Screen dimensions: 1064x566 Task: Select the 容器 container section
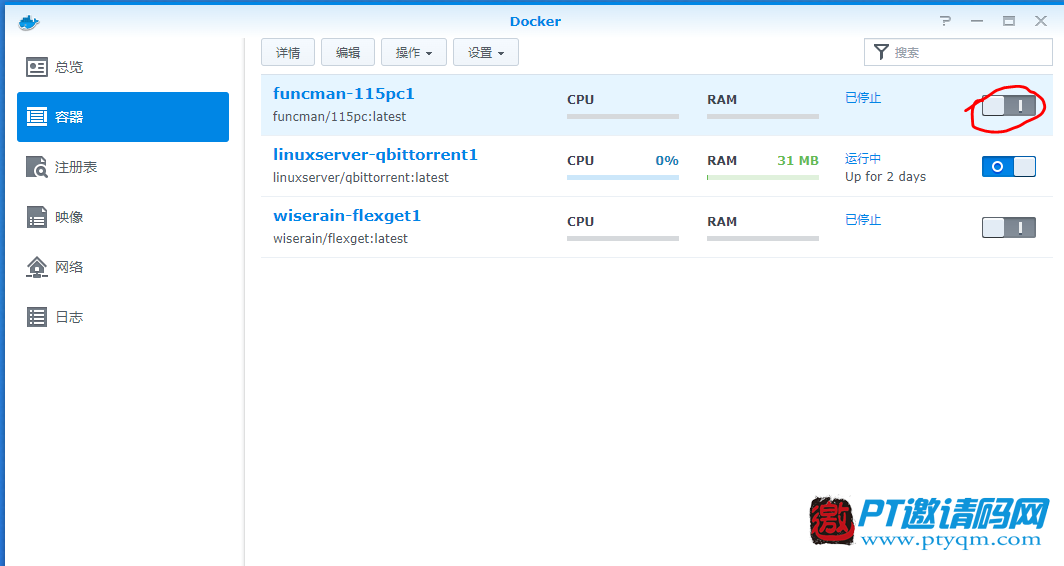[123, 117]
